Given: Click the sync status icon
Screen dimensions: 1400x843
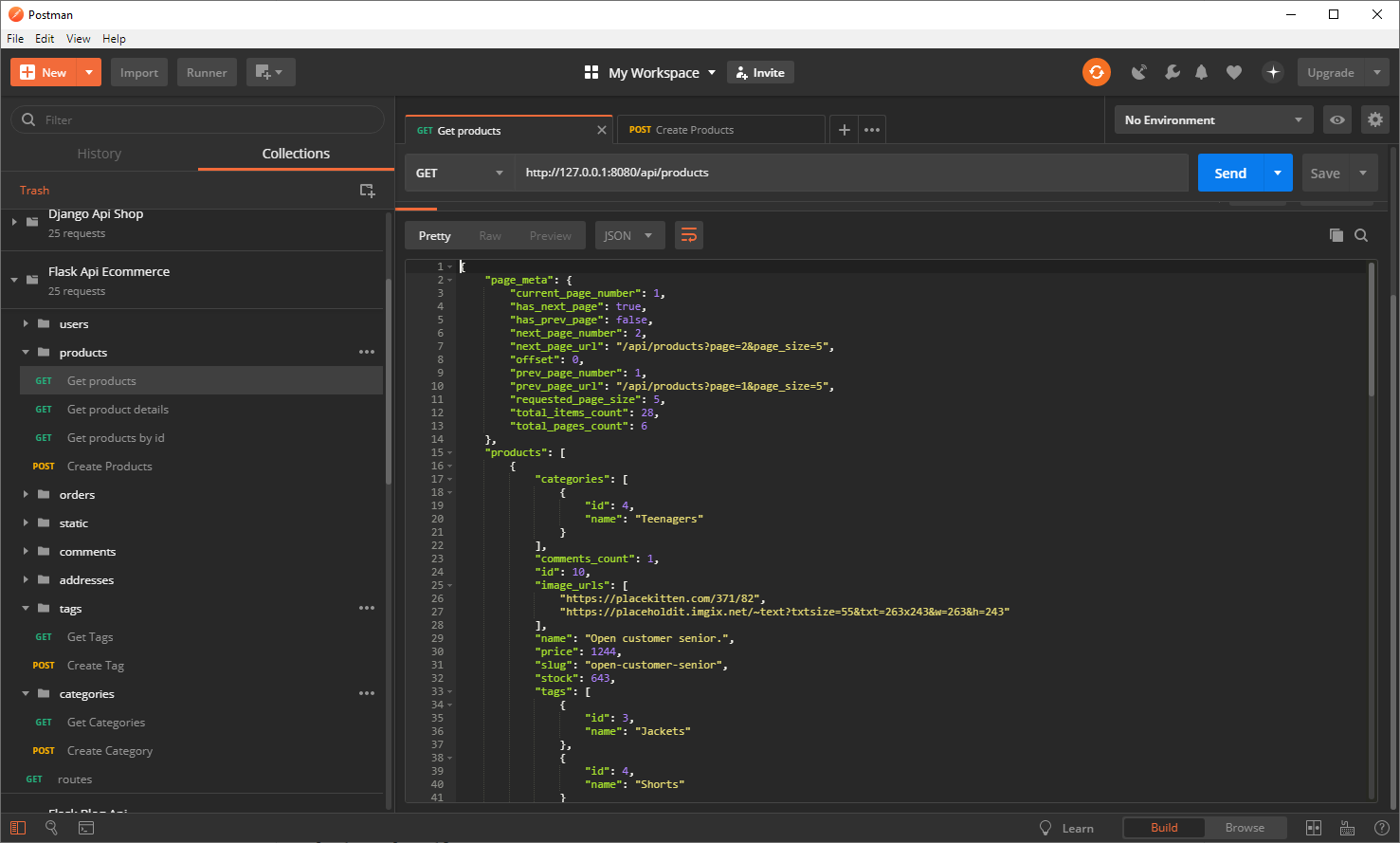Looking at the screenshot, I should click(x=1097, y=72).
